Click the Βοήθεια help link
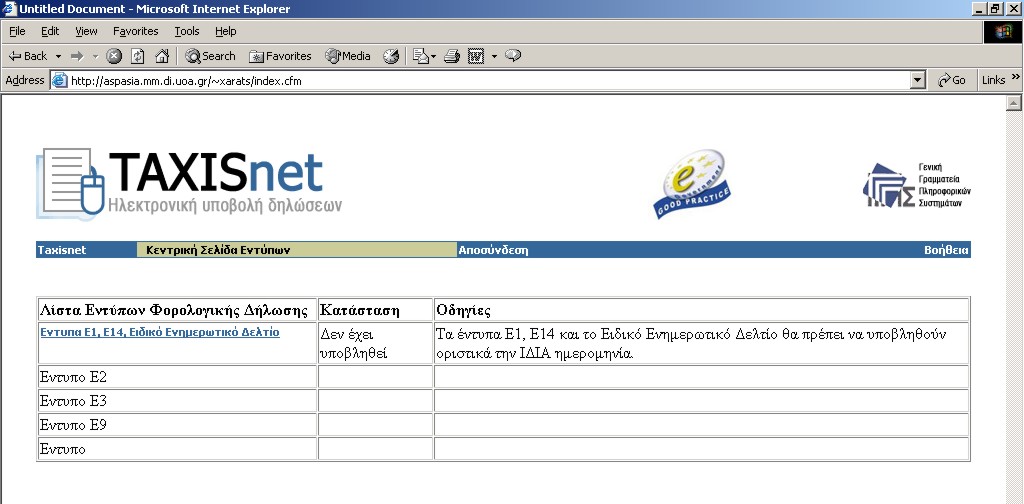 tap(946, 250)
